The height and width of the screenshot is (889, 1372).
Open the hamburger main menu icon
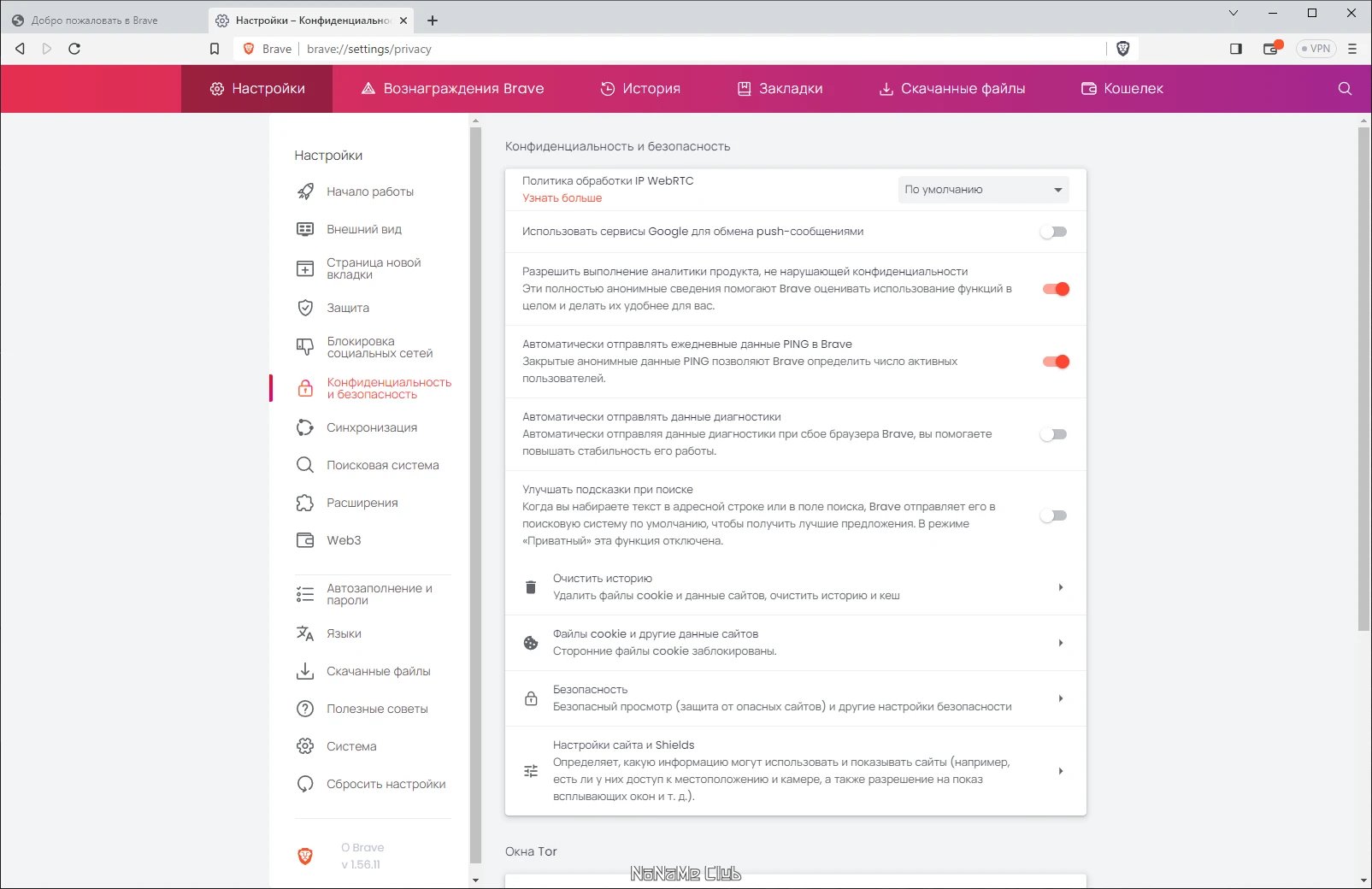coord(1352,49)
